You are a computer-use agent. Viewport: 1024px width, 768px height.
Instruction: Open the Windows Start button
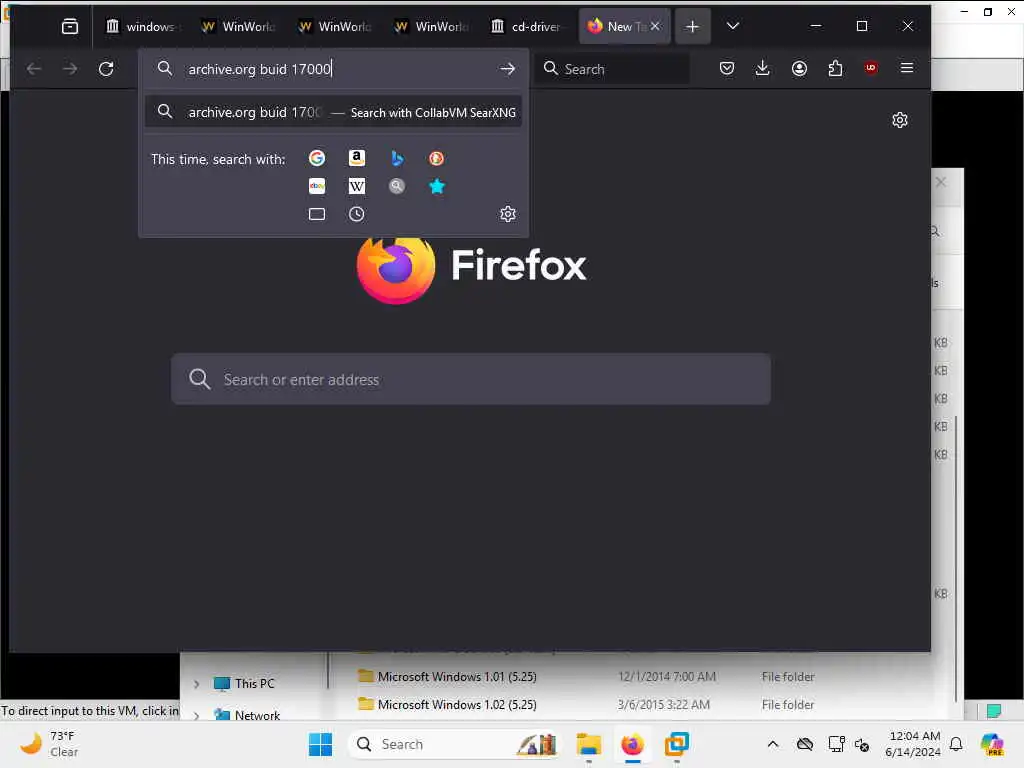coord(320,744)
